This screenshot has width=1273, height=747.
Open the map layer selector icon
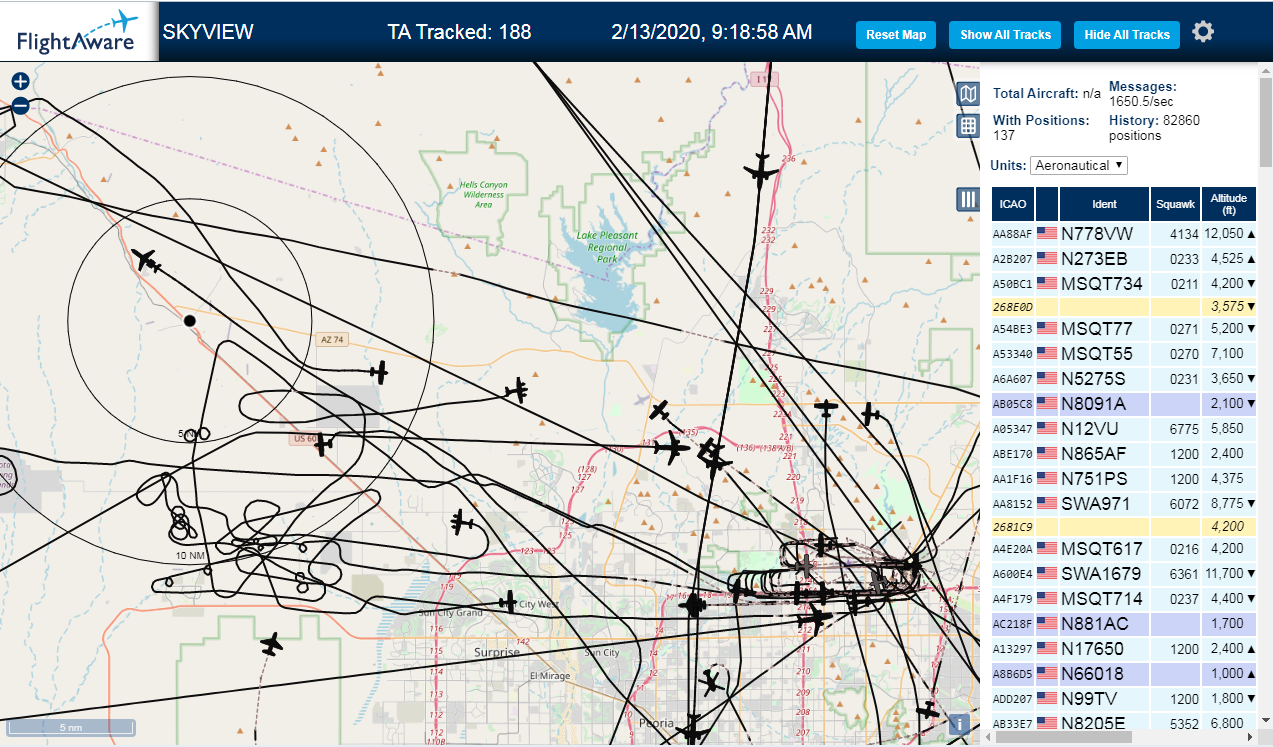(967, 94)
